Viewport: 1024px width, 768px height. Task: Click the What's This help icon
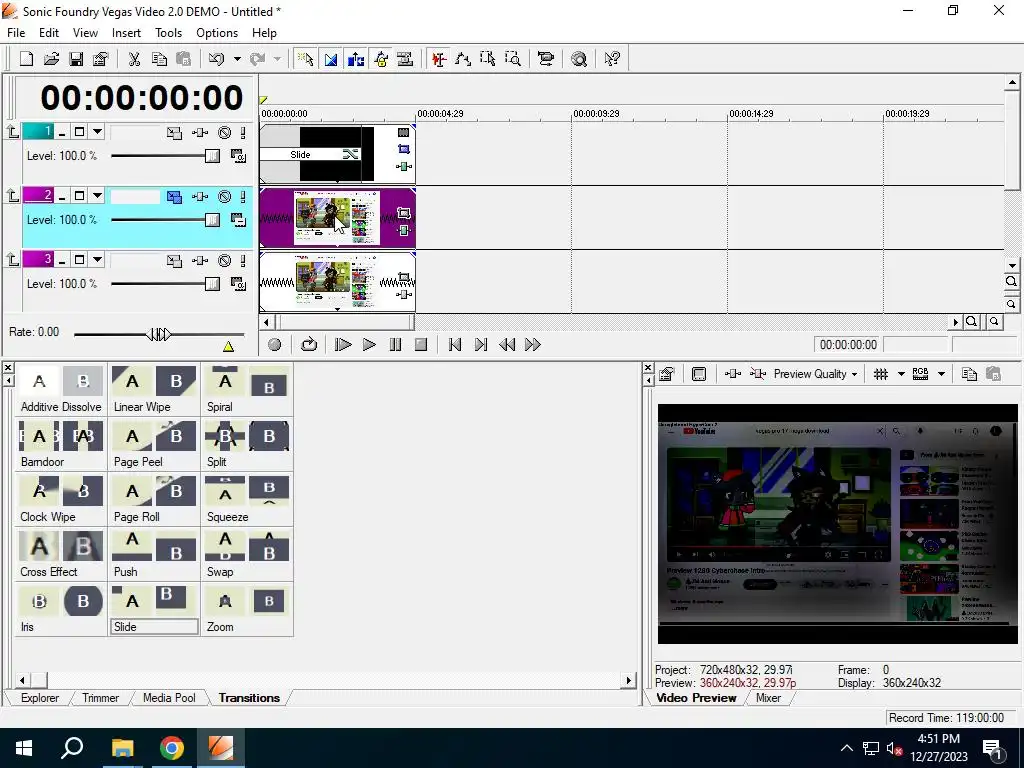pyautogui.click(x=612, y=59)
